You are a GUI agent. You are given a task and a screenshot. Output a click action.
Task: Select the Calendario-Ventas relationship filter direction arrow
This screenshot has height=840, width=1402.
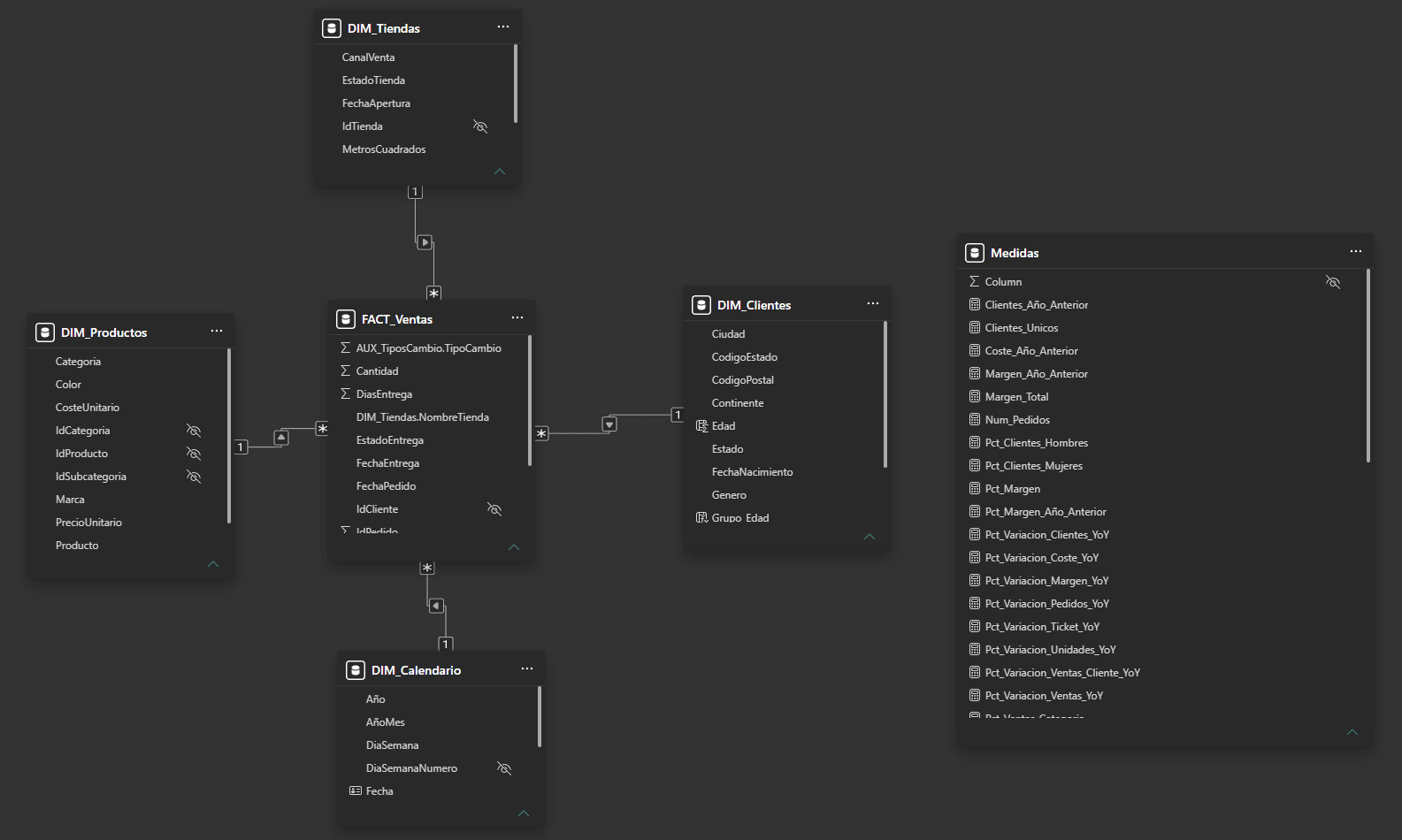[x=436, y=606]
